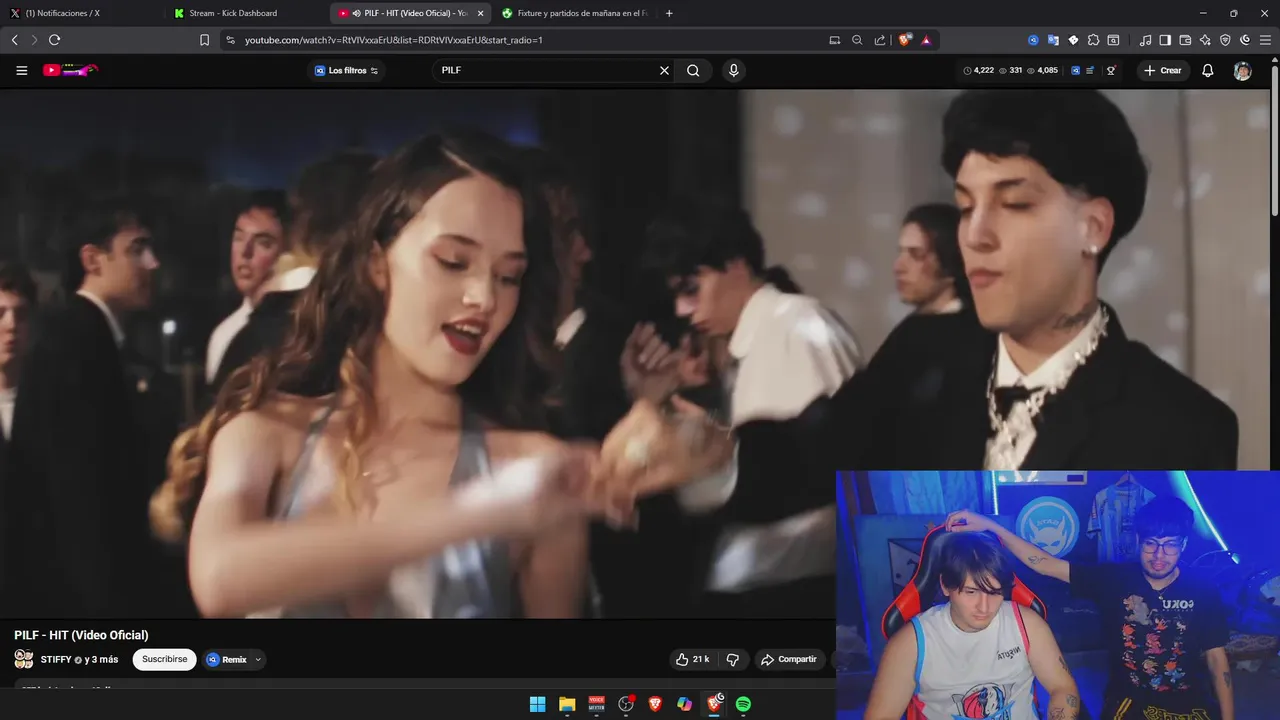Clear the PILF search text
Image resolution: width=1280 pixels, height=720 pixels.
664,70
